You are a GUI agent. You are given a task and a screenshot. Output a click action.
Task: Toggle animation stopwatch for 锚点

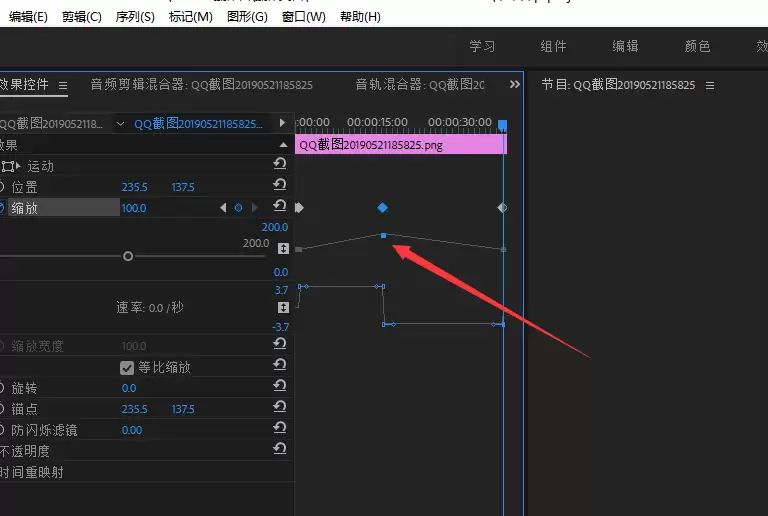pos(1,409)
